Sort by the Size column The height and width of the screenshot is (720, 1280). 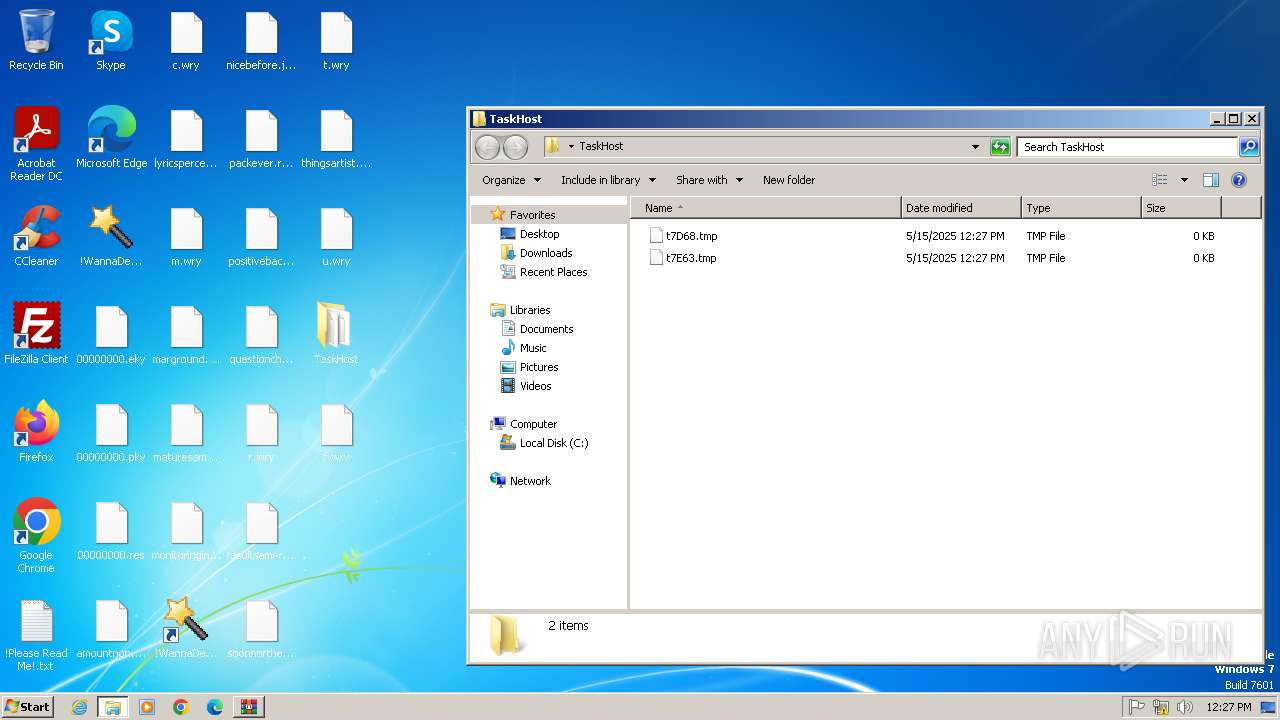point(1181,208)
